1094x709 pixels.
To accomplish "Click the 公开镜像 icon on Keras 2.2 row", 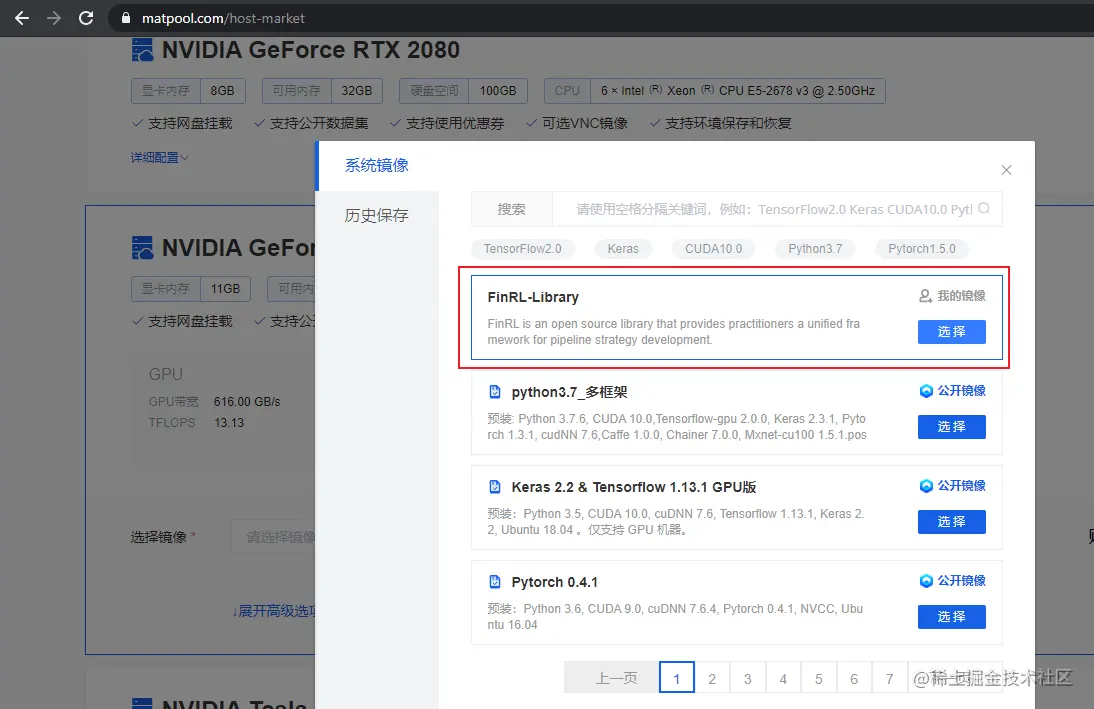I will (926, 486).
